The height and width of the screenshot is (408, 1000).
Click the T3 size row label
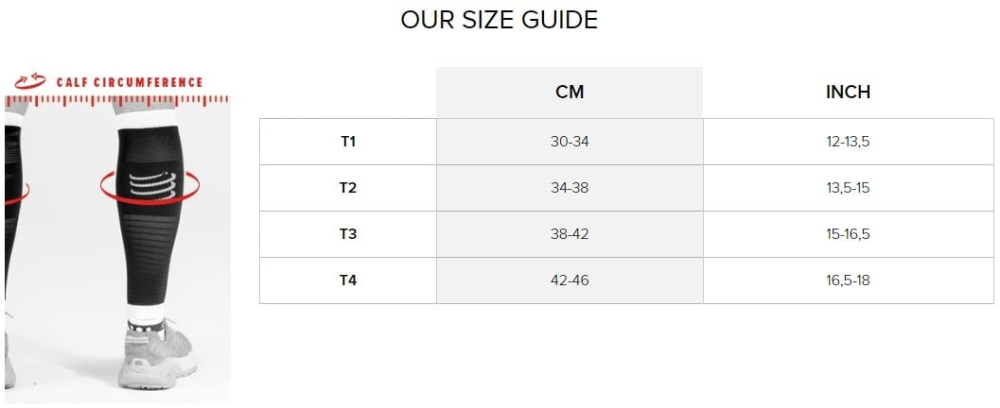click(348, 234)
